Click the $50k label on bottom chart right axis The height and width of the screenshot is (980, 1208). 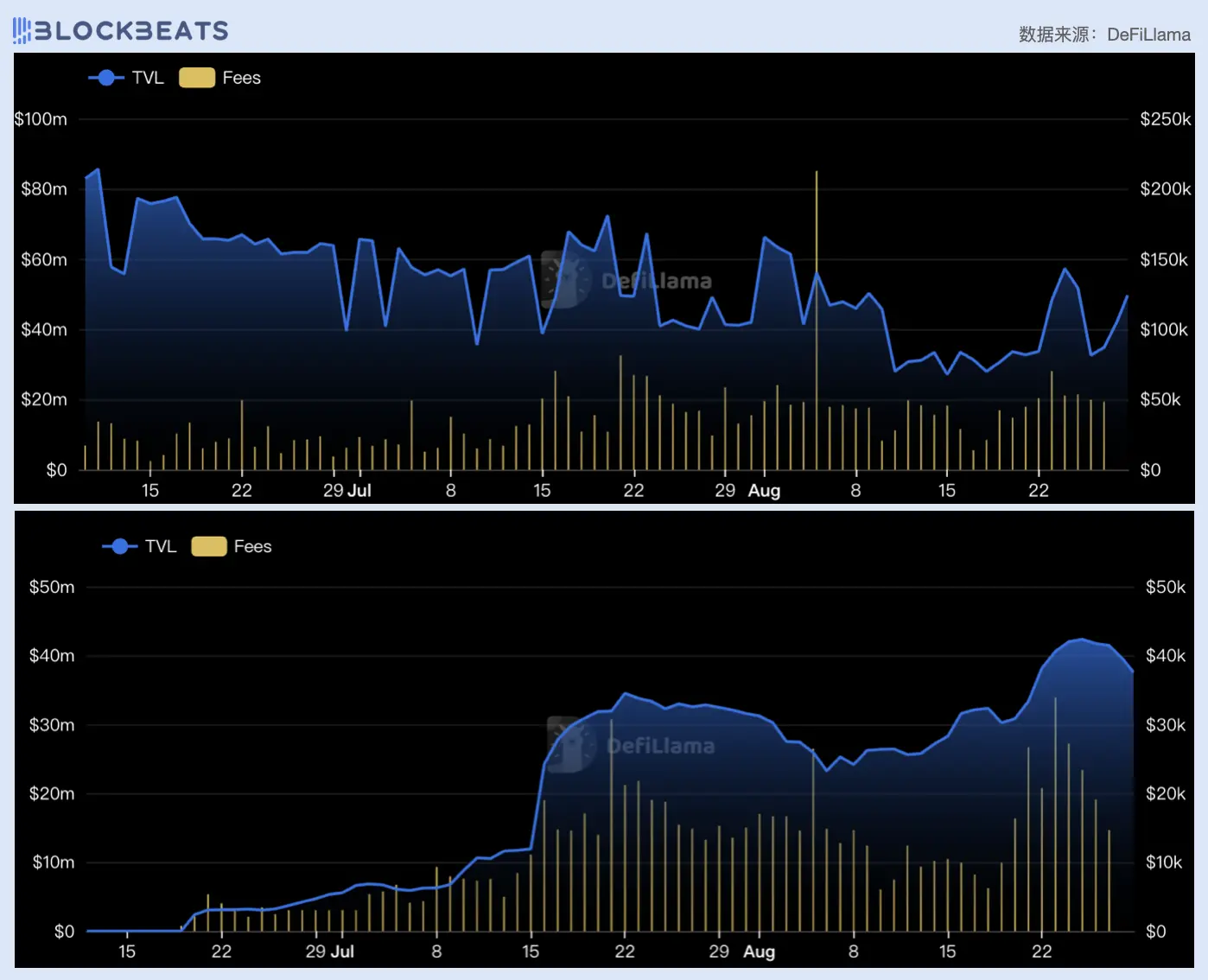point(1165,587)
